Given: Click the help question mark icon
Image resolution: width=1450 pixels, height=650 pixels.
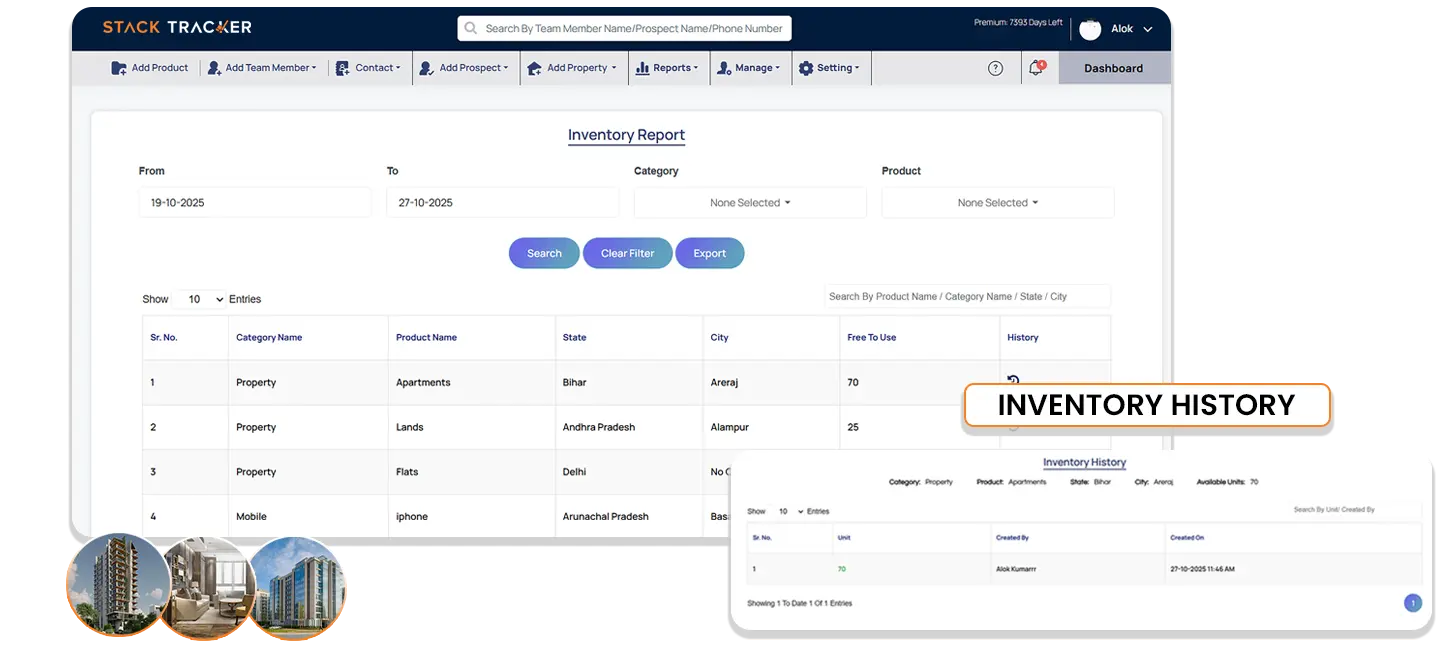Looking at the screenshot, I should click(995, 68).
